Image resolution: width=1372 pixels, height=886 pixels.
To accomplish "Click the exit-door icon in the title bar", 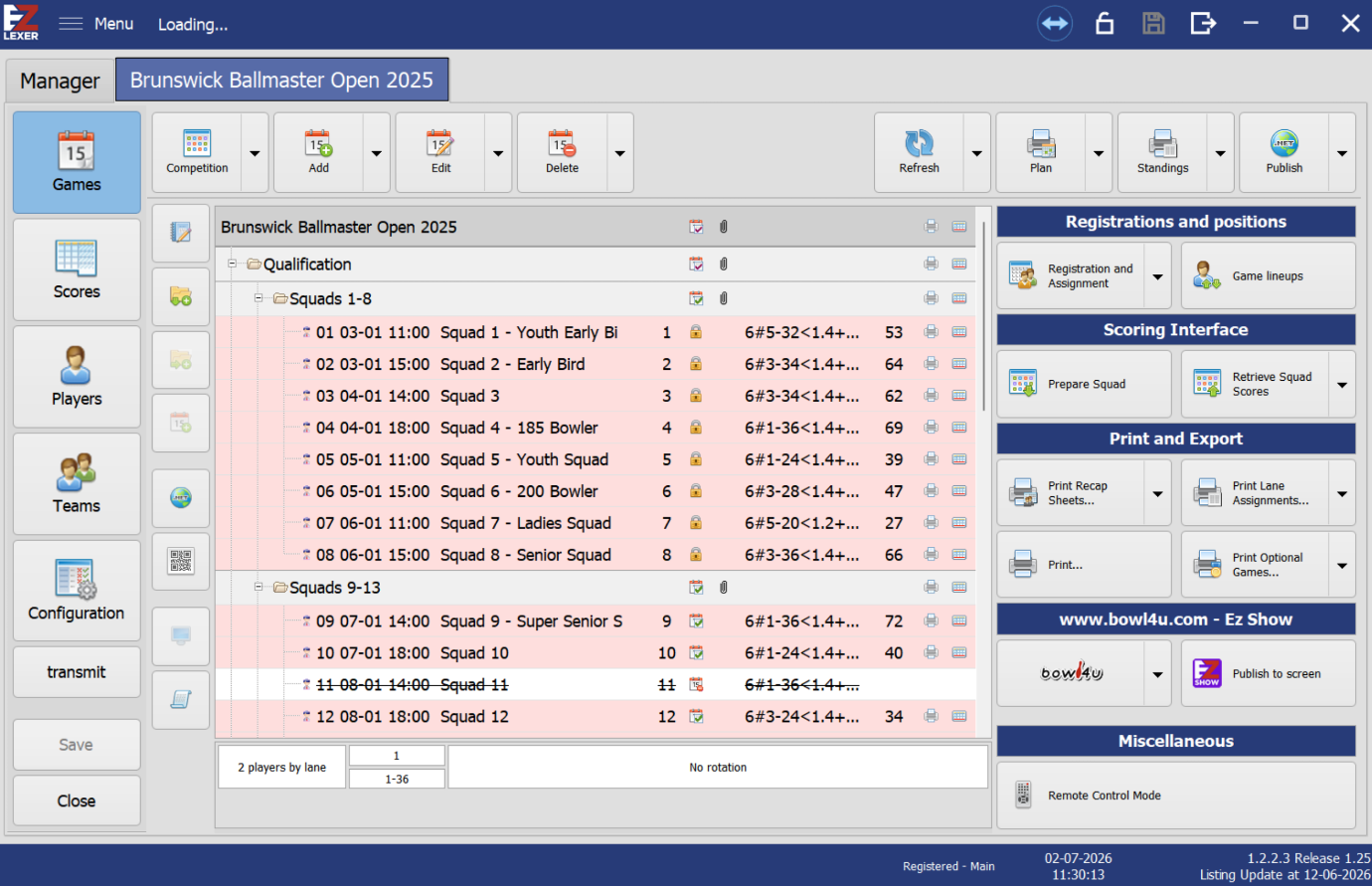I will tap(1203, 23).
